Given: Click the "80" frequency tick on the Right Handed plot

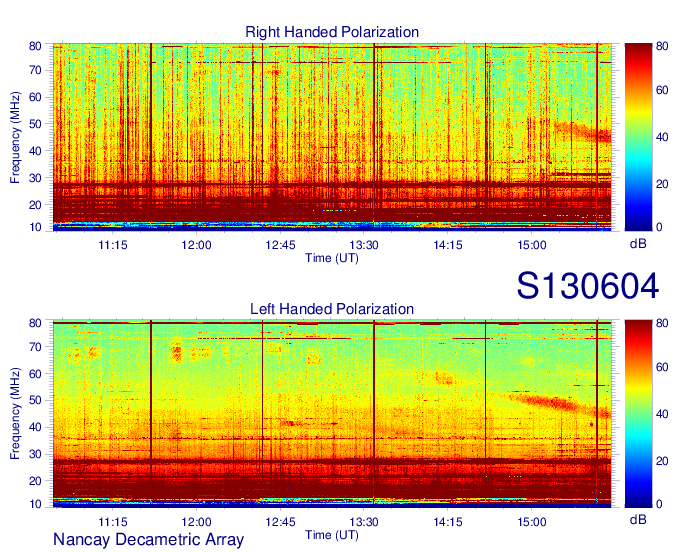Looking at the screenshot, I should point(35,46).
